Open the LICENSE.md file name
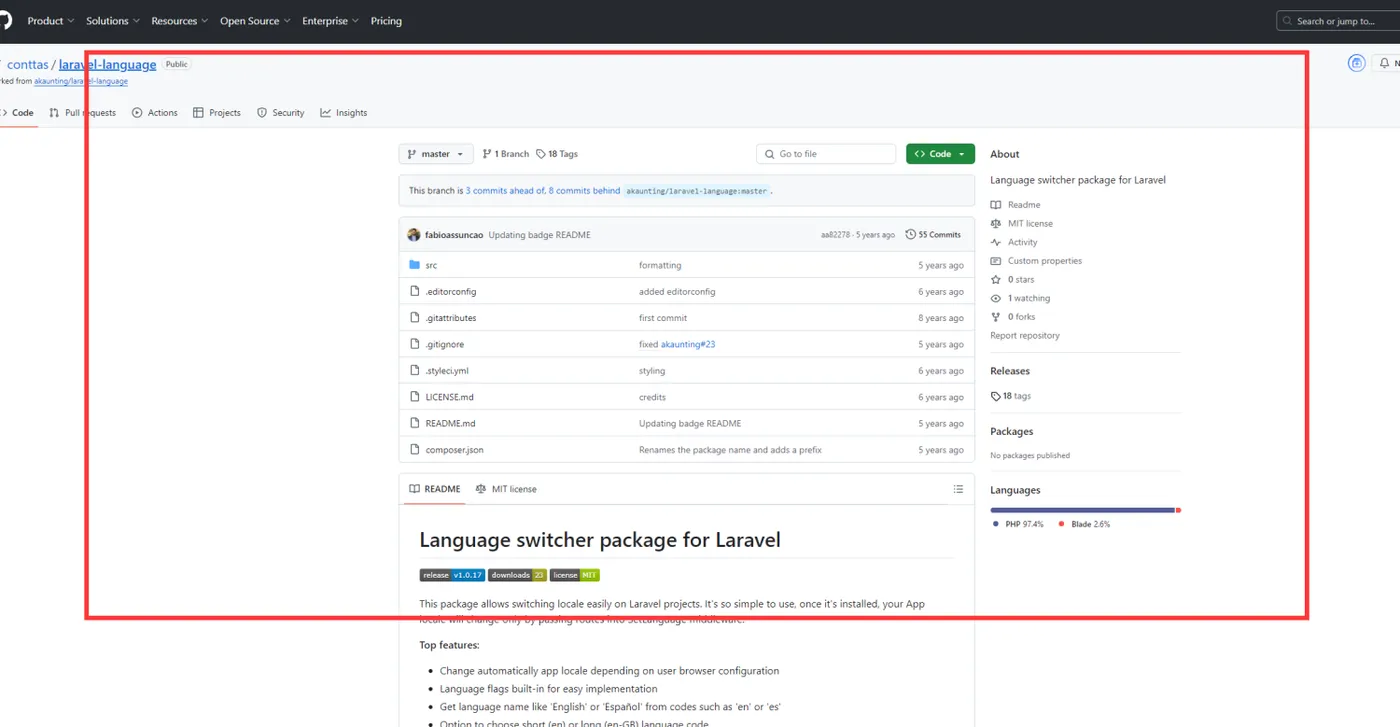 click(450, 397)
